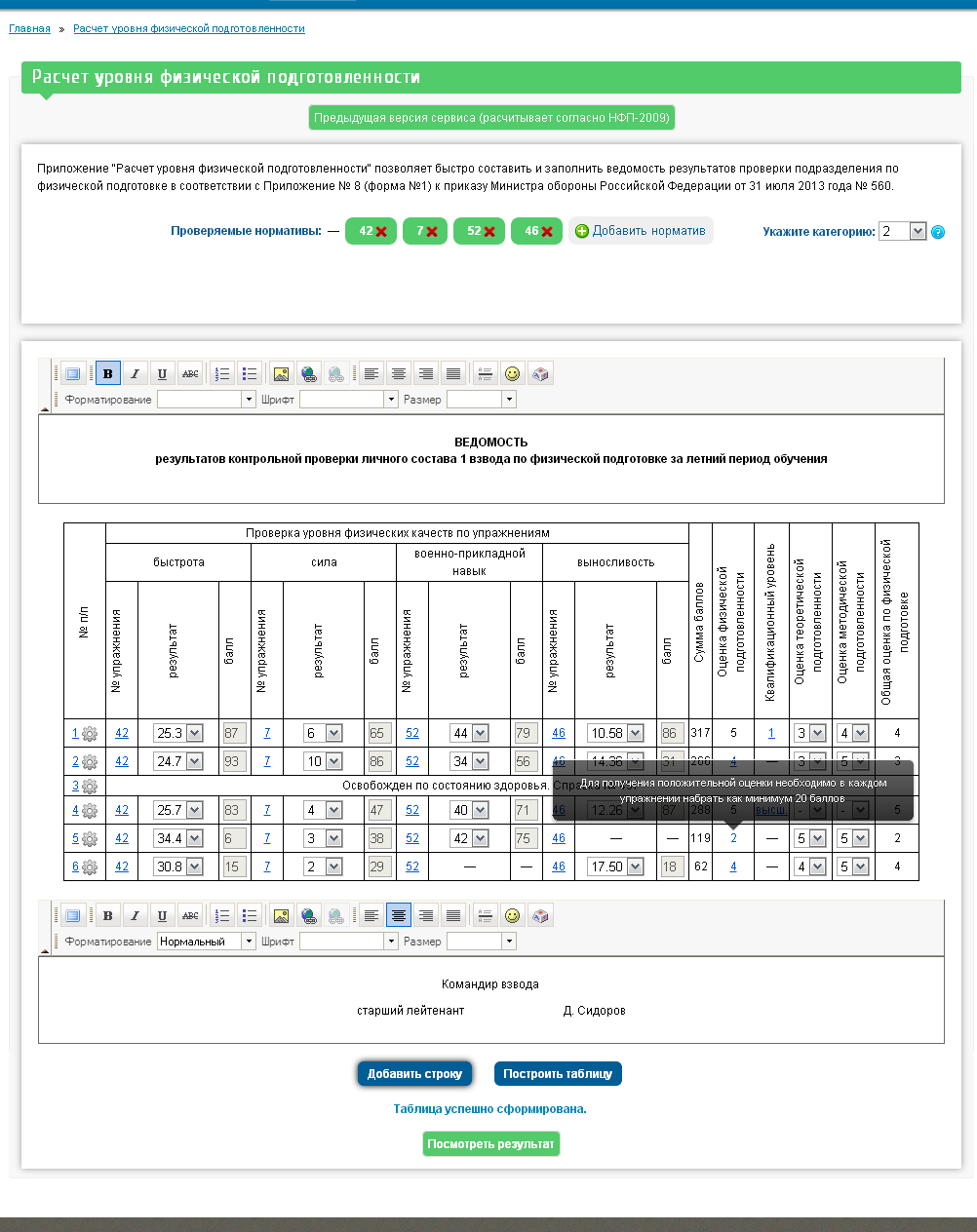Open settings gear for row 3
This screenshot has width=977, height=1232.
click(x=90, y=787)
